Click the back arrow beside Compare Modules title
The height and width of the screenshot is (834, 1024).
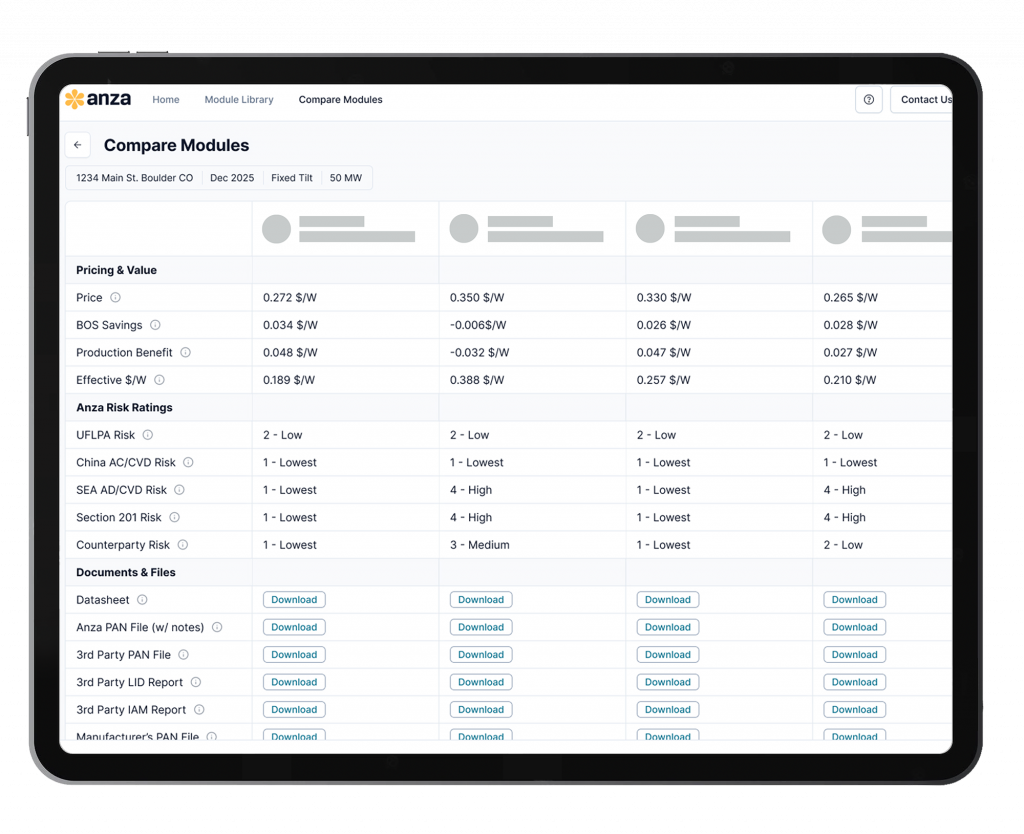click(78, 145)
